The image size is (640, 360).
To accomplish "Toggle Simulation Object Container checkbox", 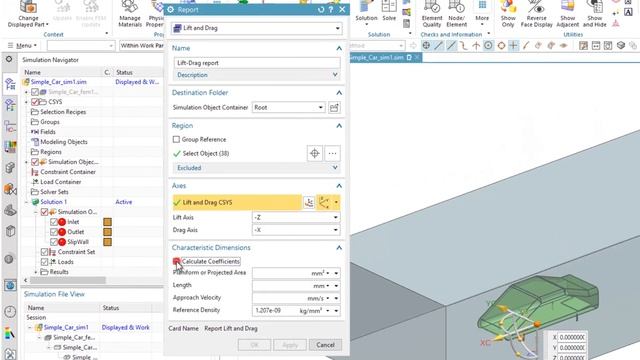I will [35, 162].
